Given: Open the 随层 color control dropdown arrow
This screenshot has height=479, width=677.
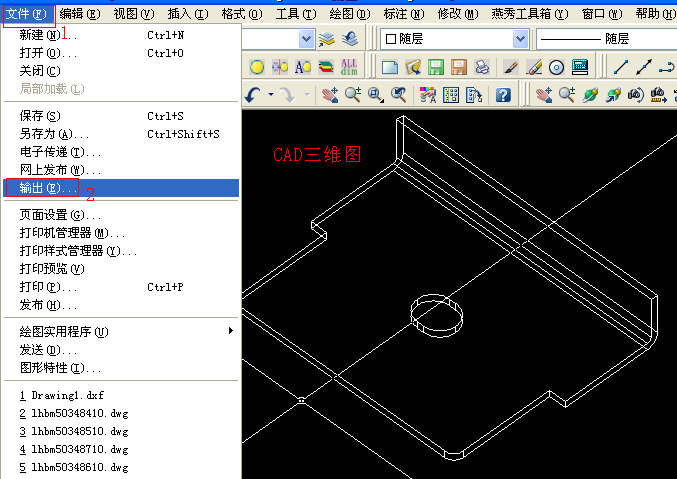Looking at the screenshot, I should tap(521, 39).
